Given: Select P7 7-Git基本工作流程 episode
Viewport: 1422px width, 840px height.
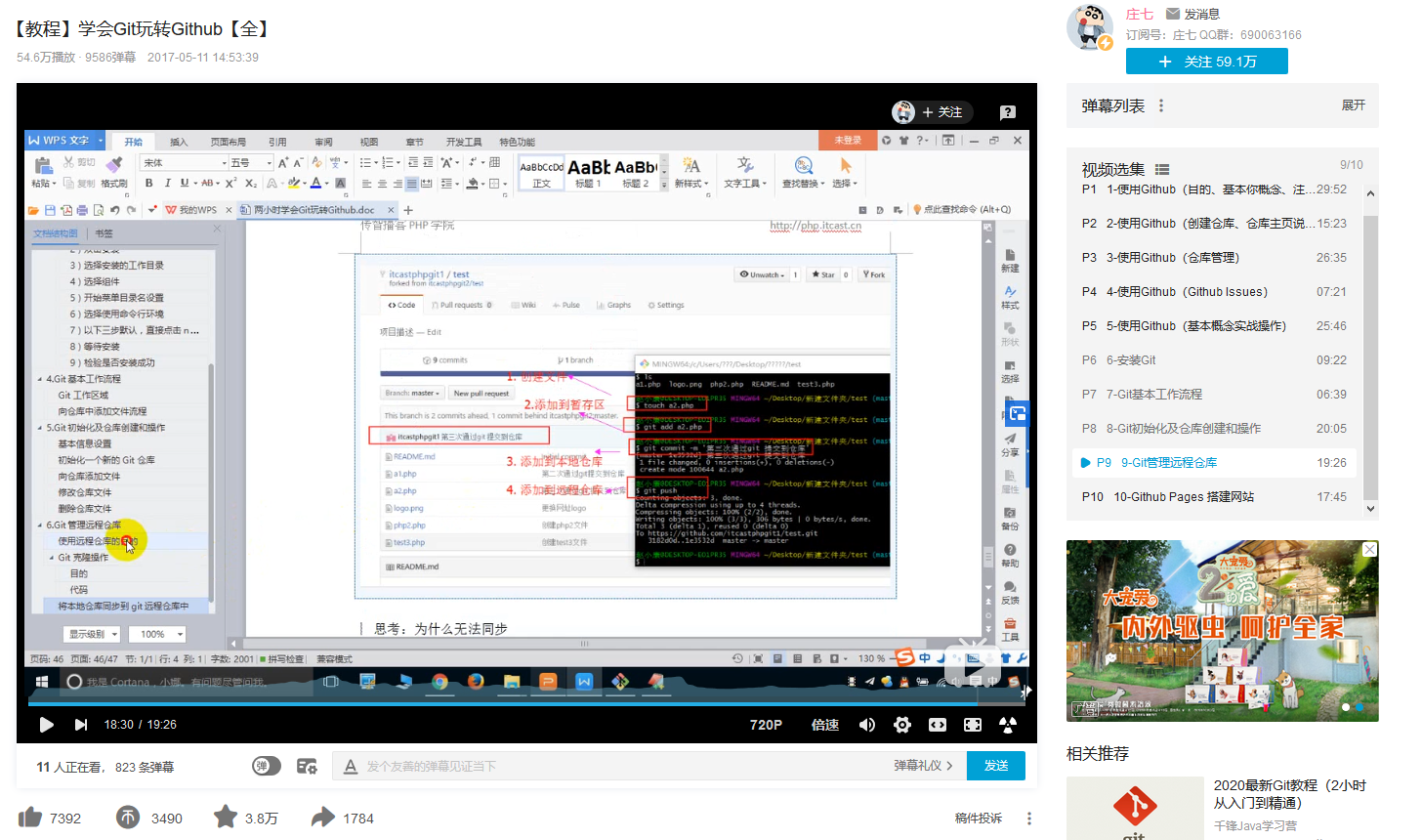Looking at the screenshot, I should tap(1216, 395).
